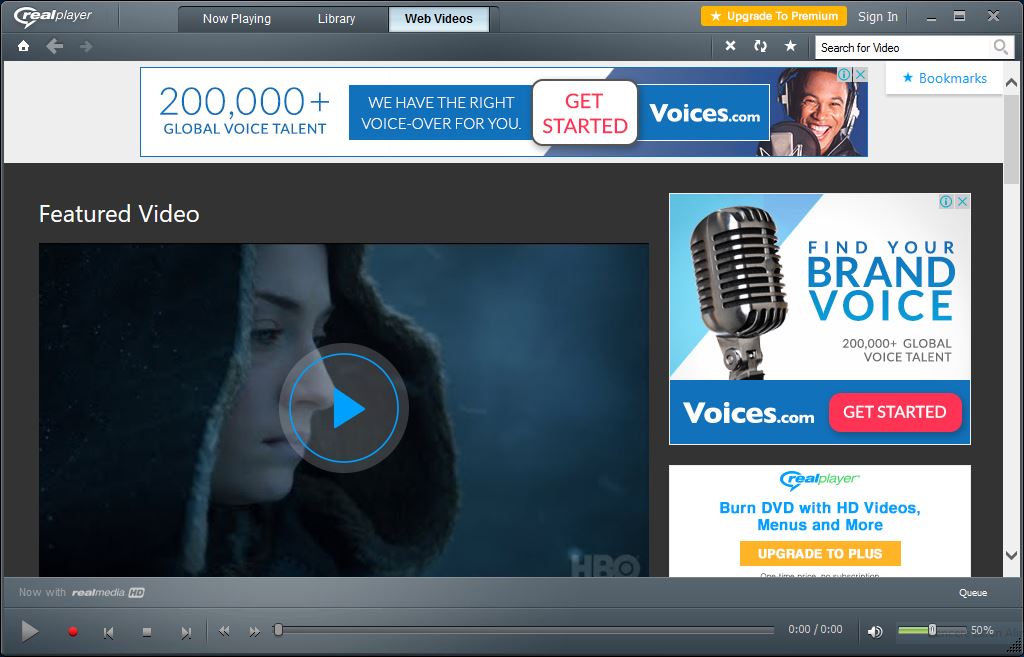Stop playback
Viewport: 1024px width, 657px height.
[x=147, y=632]
